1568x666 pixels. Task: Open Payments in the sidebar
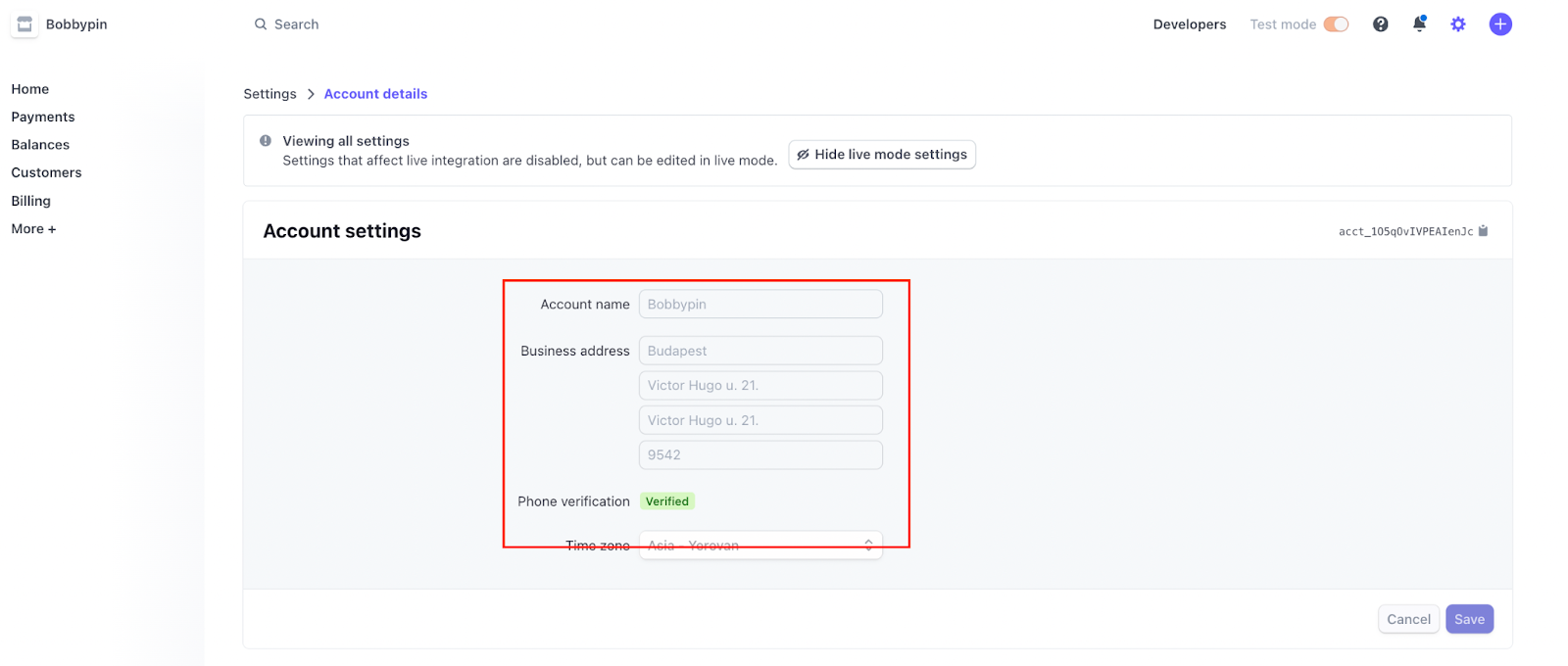coord(43,117)
